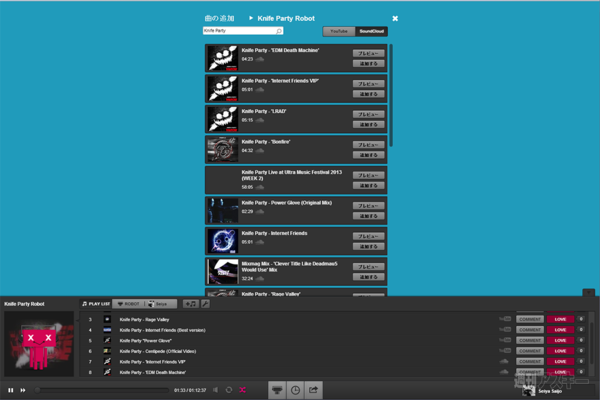This screenshot has height=400, width=600.
Task: Toggle the pink shuffle icon
Action: click(243, 390)
